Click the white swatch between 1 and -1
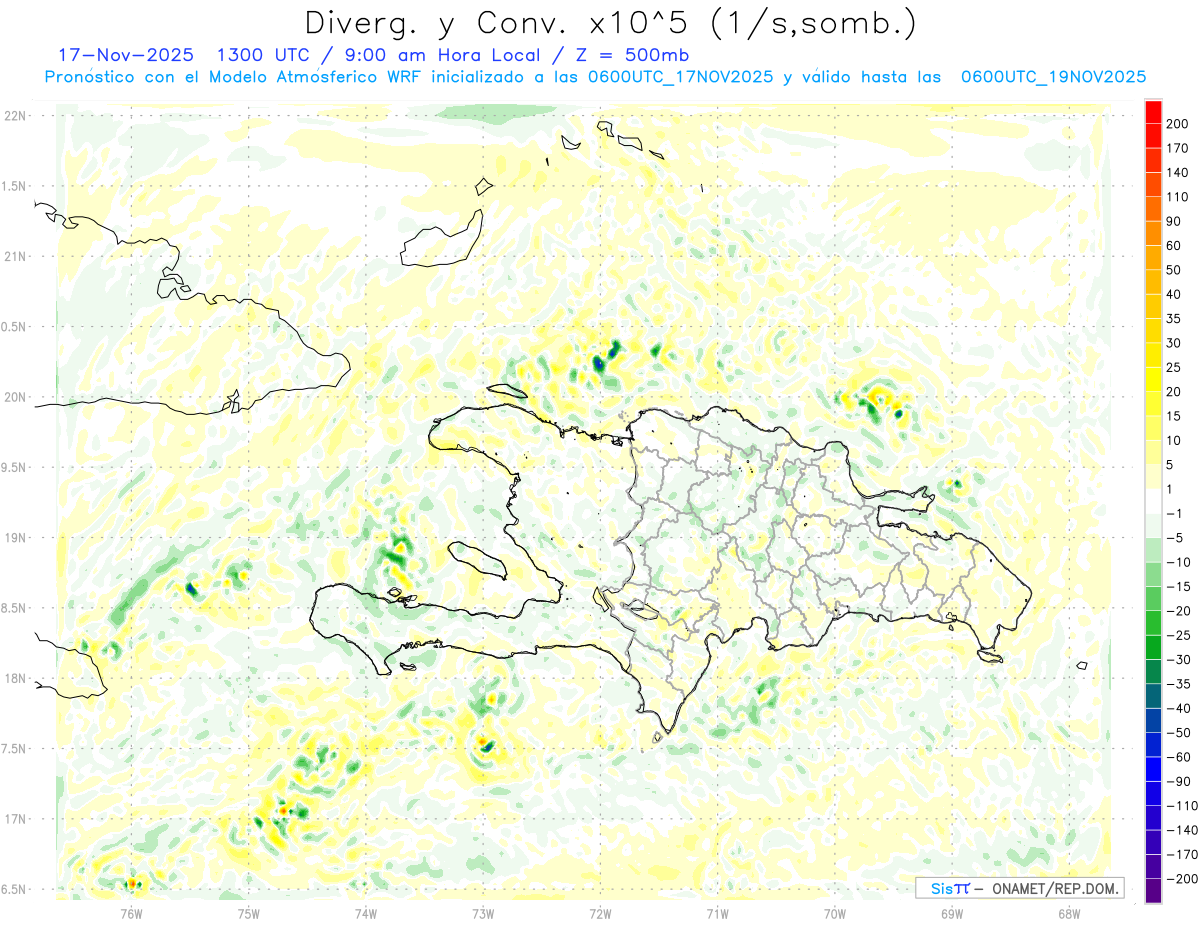 [x=1153, y=501]
